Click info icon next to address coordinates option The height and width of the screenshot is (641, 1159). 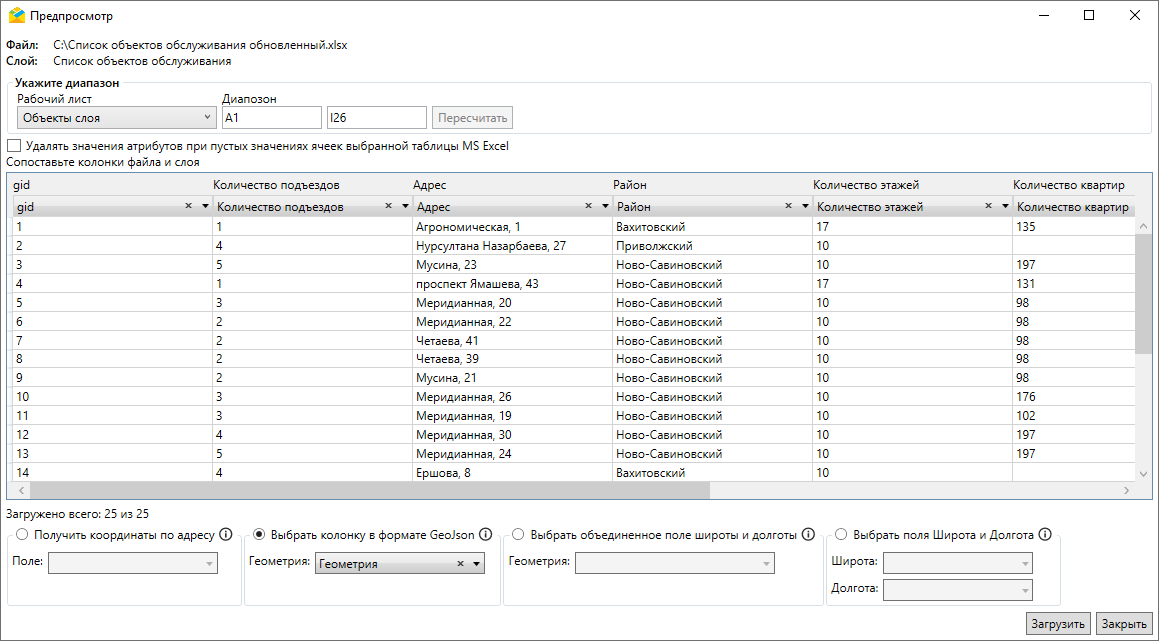click(226, 534)
